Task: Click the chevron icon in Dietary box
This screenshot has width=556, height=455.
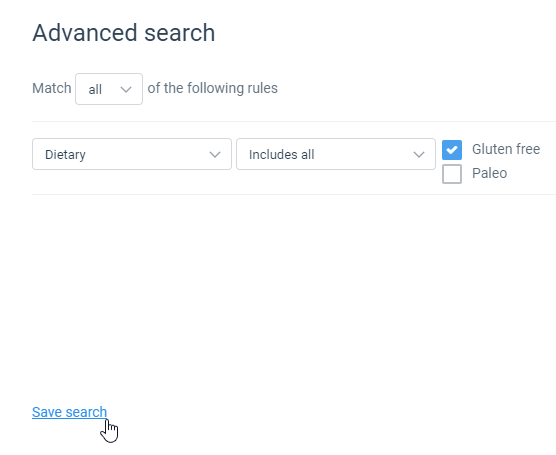Action: (x=215, y=155)
